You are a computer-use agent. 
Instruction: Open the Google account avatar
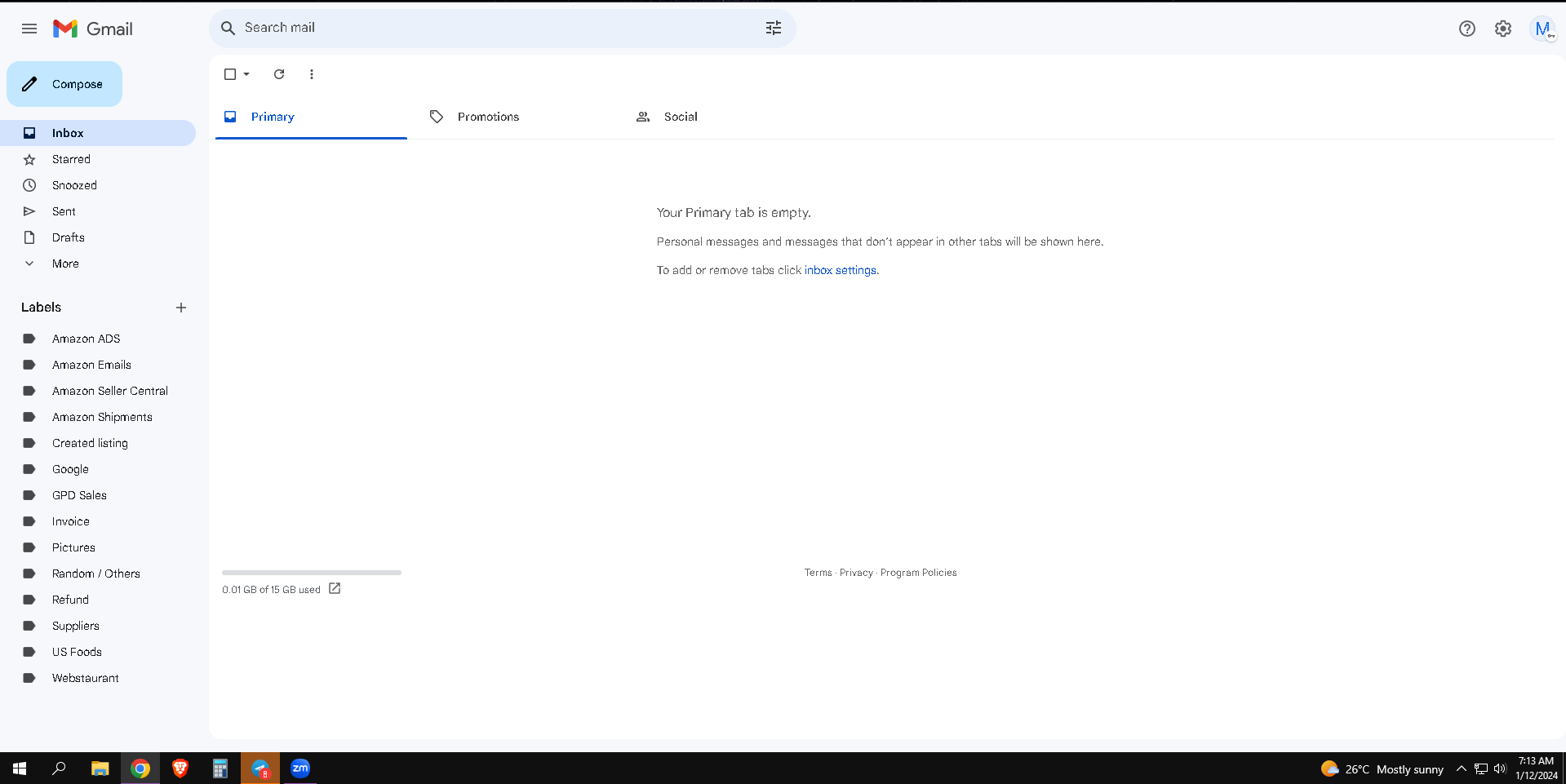1542,29
